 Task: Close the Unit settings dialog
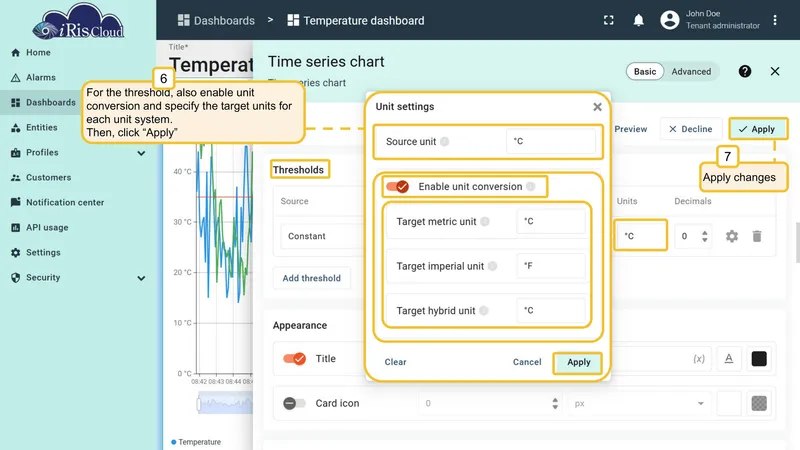tap(597, 107)
